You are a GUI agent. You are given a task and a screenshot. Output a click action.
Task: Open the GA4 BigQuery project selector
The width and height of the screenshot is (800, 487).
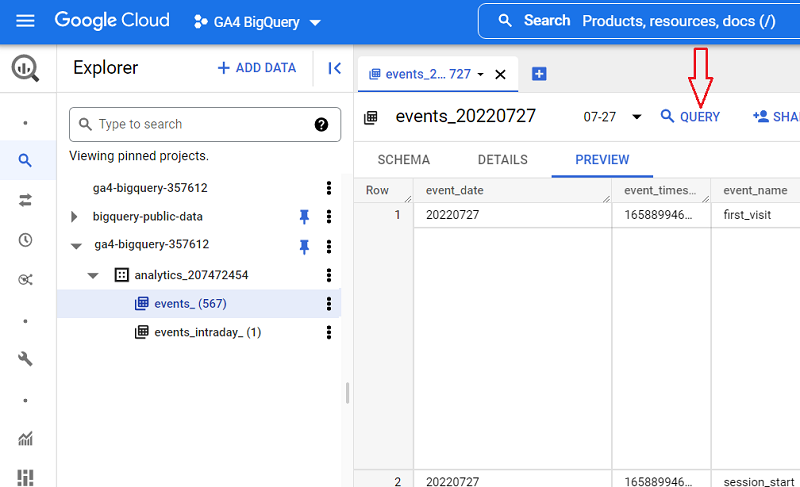(x=257, y=22)
